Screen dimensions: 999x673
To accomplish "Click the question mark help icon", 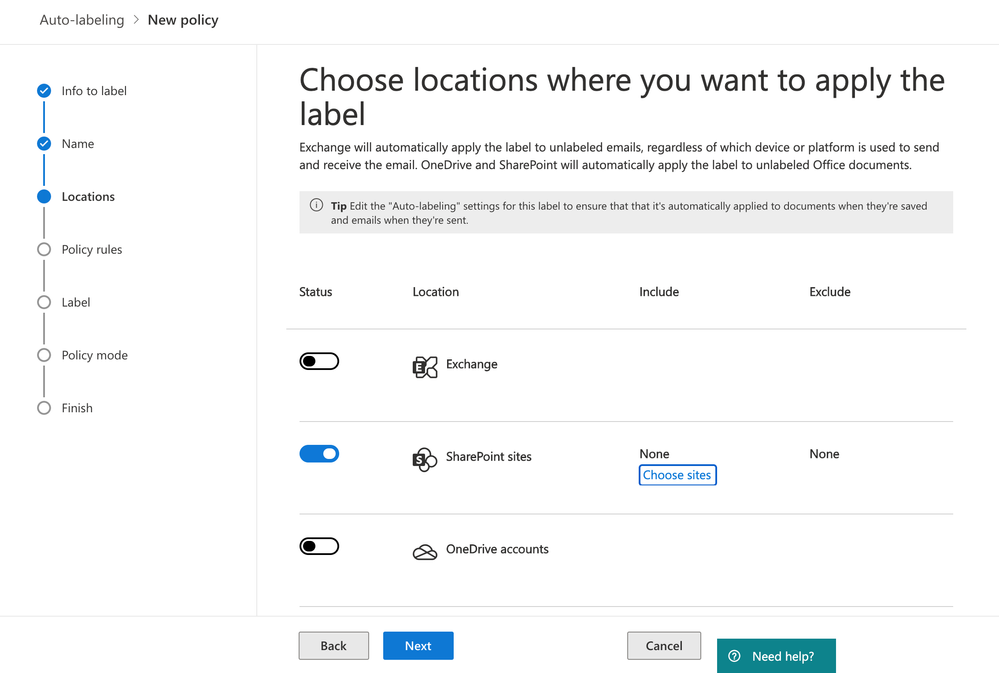I will pyautogui.click(x=735, y=657).
